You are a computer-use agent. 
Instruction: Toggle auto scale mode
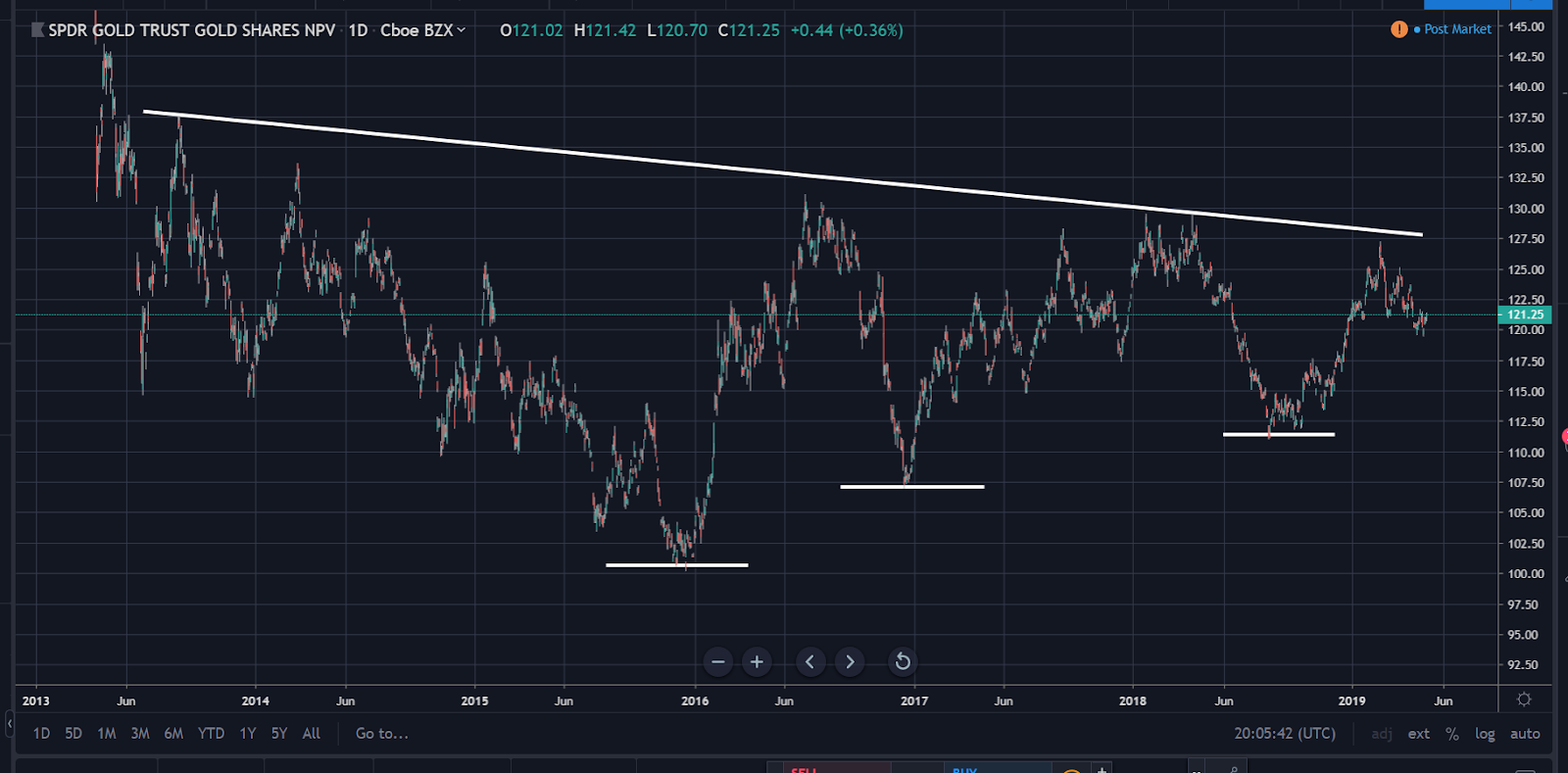1525,734
